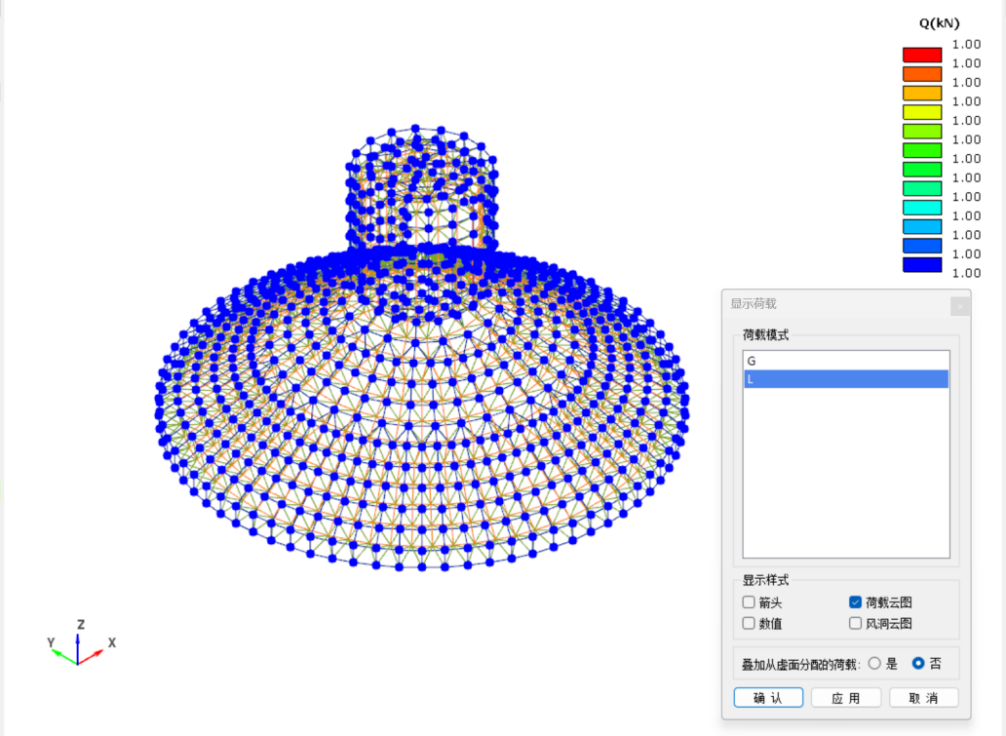Uncheck the 荷载云图 checkbox

[855, 602]
